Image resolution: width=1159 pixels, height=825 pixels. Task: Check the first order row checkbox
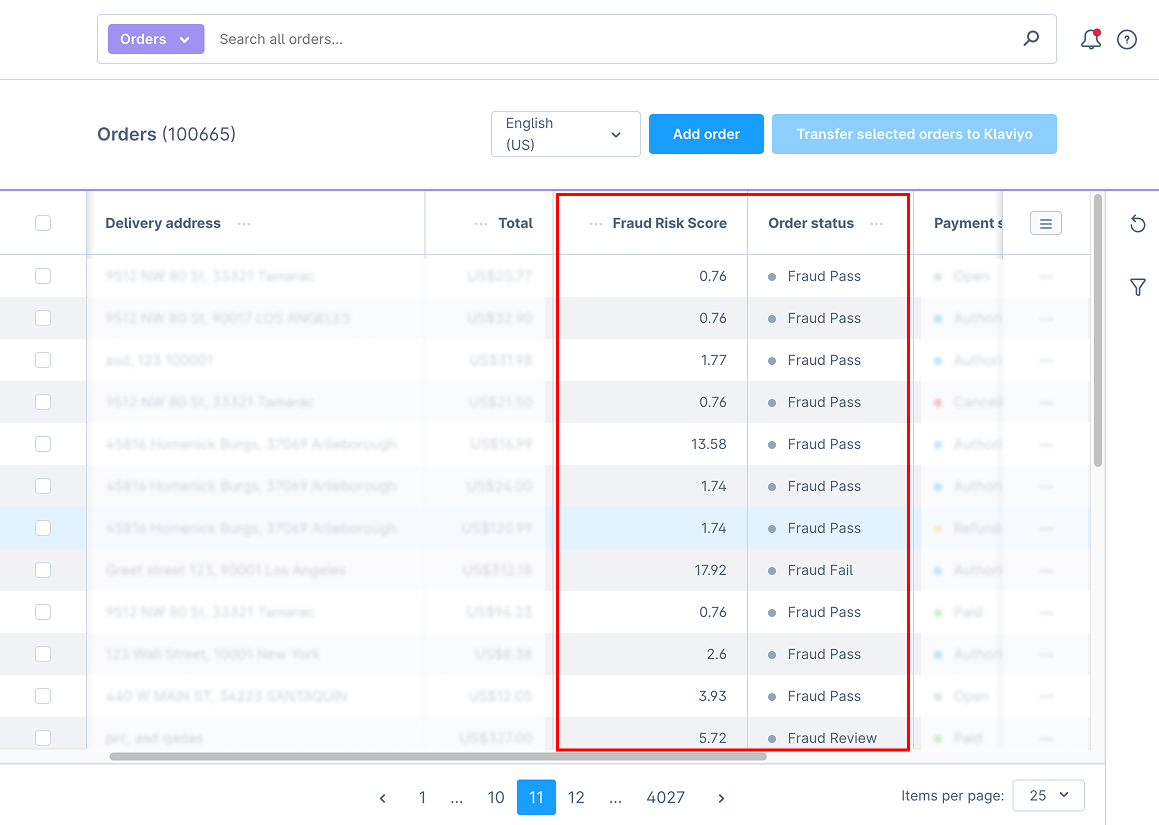43,276
